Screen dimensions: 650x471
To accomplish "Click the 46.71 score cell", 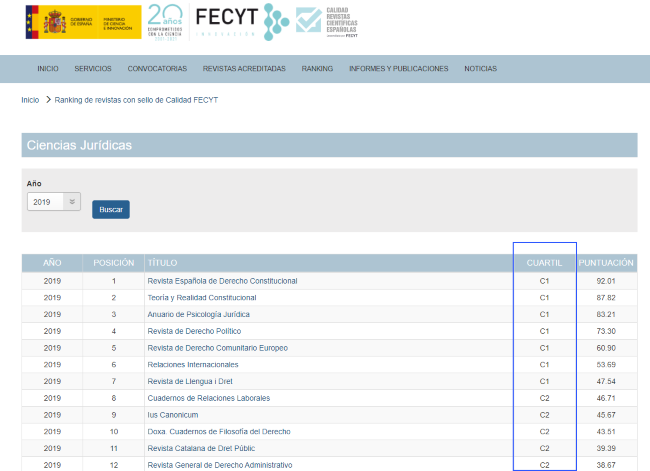I will point(606,398).
